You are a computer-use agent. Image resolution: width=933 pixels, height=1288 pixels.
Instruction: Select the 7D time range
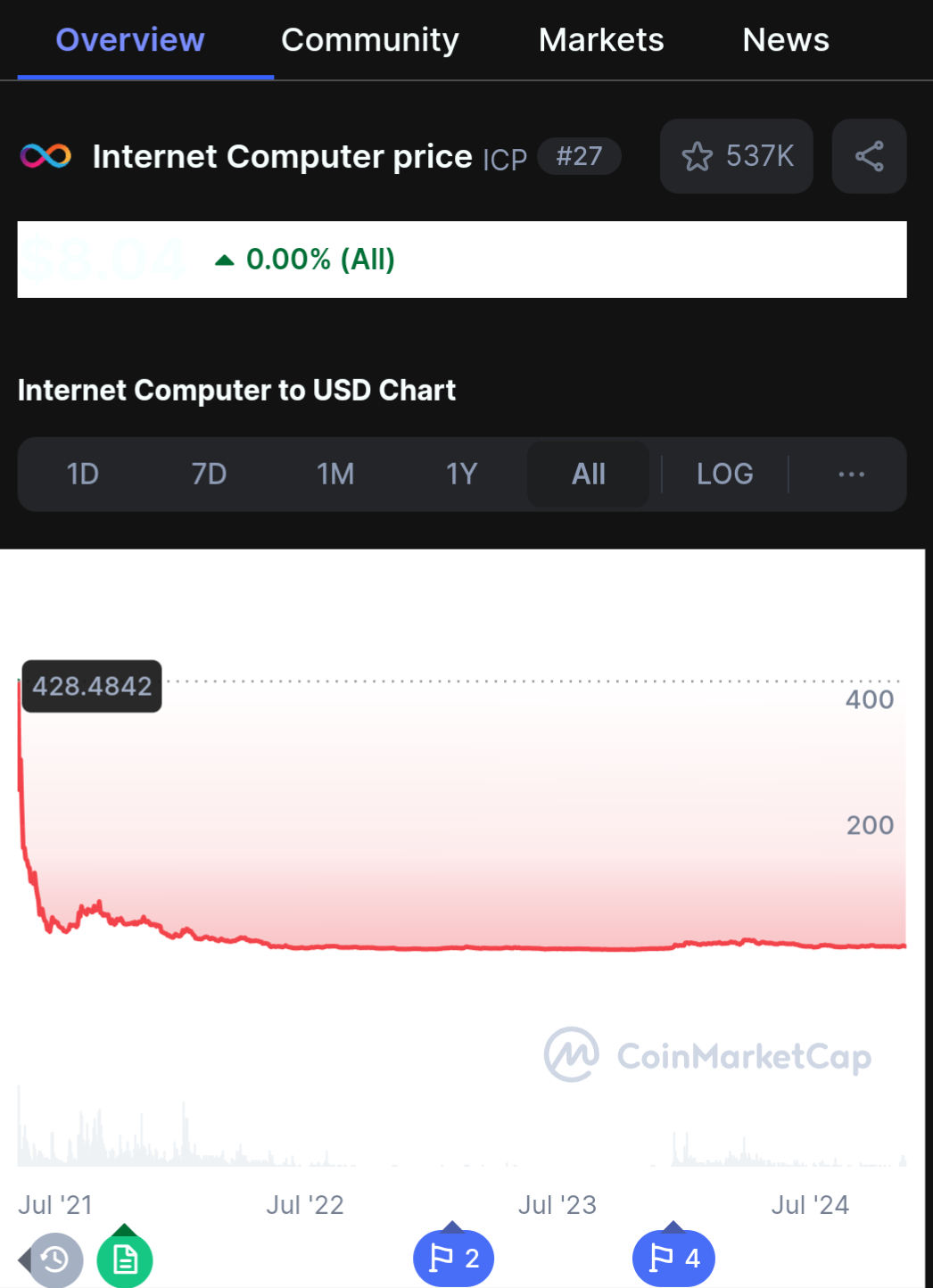[x=209, y=474]
